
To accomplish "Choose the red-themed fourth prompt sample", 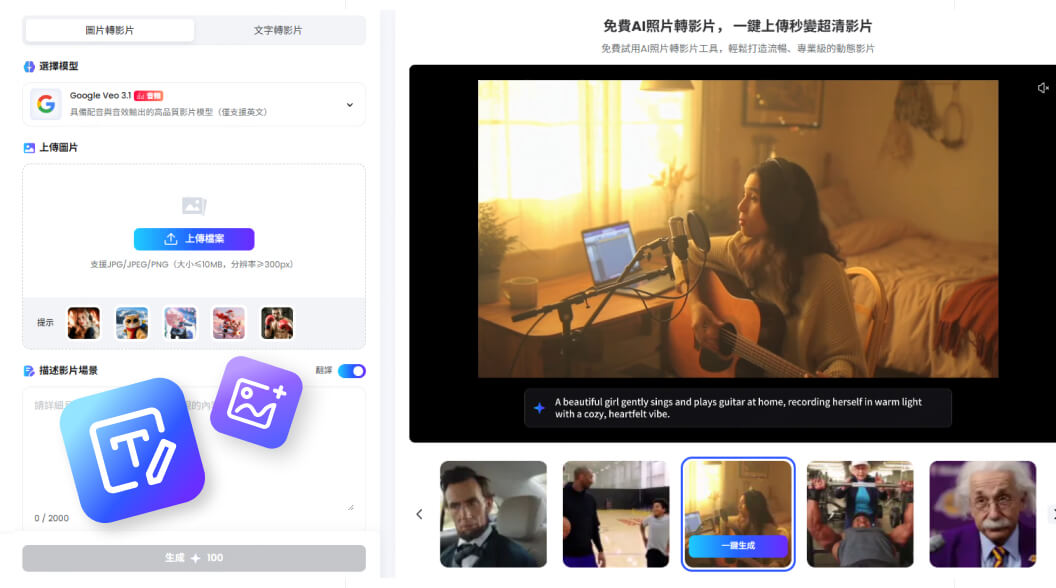I will 228,323.
